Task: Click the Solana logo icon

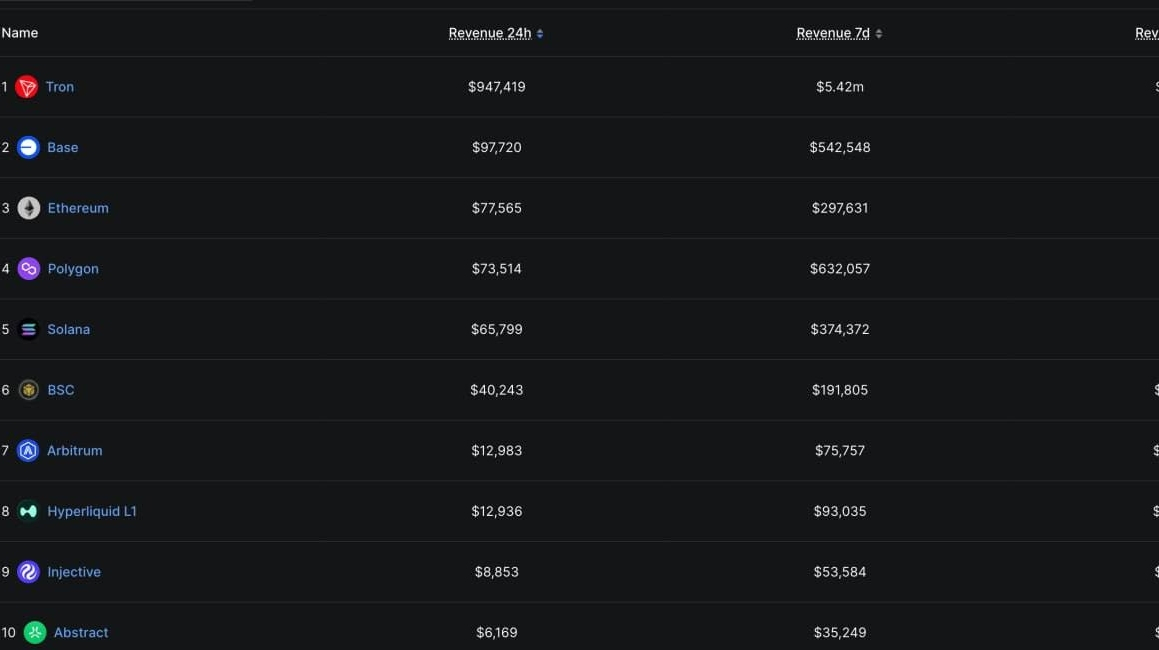Action: 29,329
